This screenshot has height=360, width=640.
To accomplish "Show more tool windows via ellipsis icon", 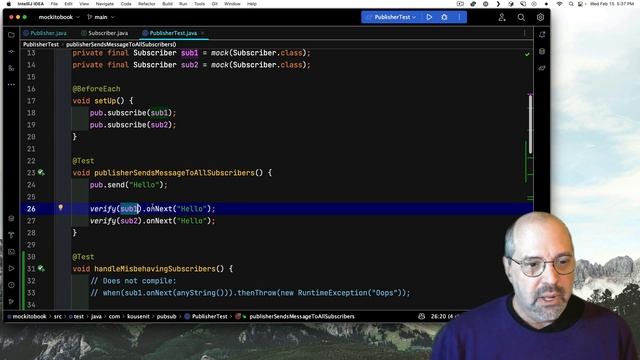I will click(11, 84).
